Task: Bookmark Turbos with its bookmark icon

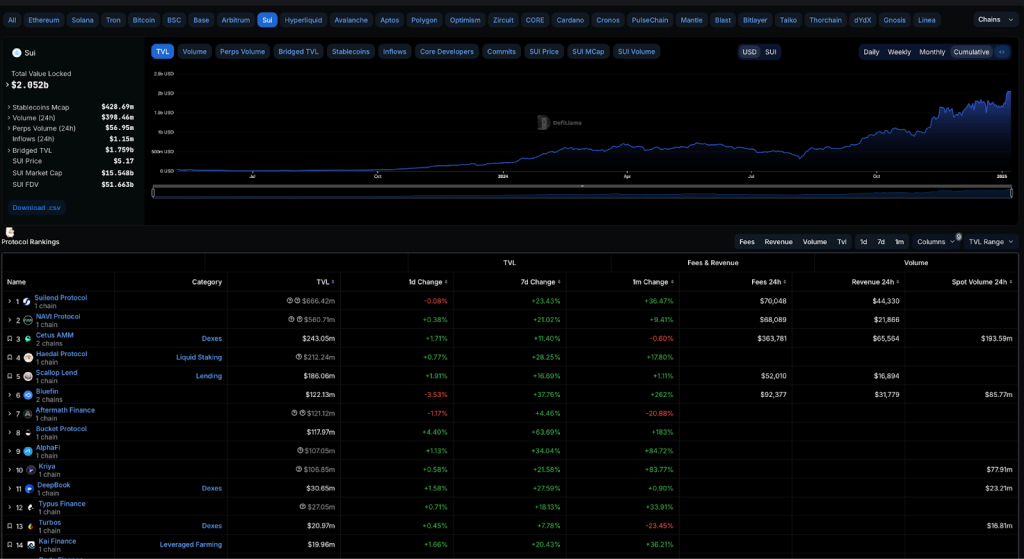Action: 9,526
